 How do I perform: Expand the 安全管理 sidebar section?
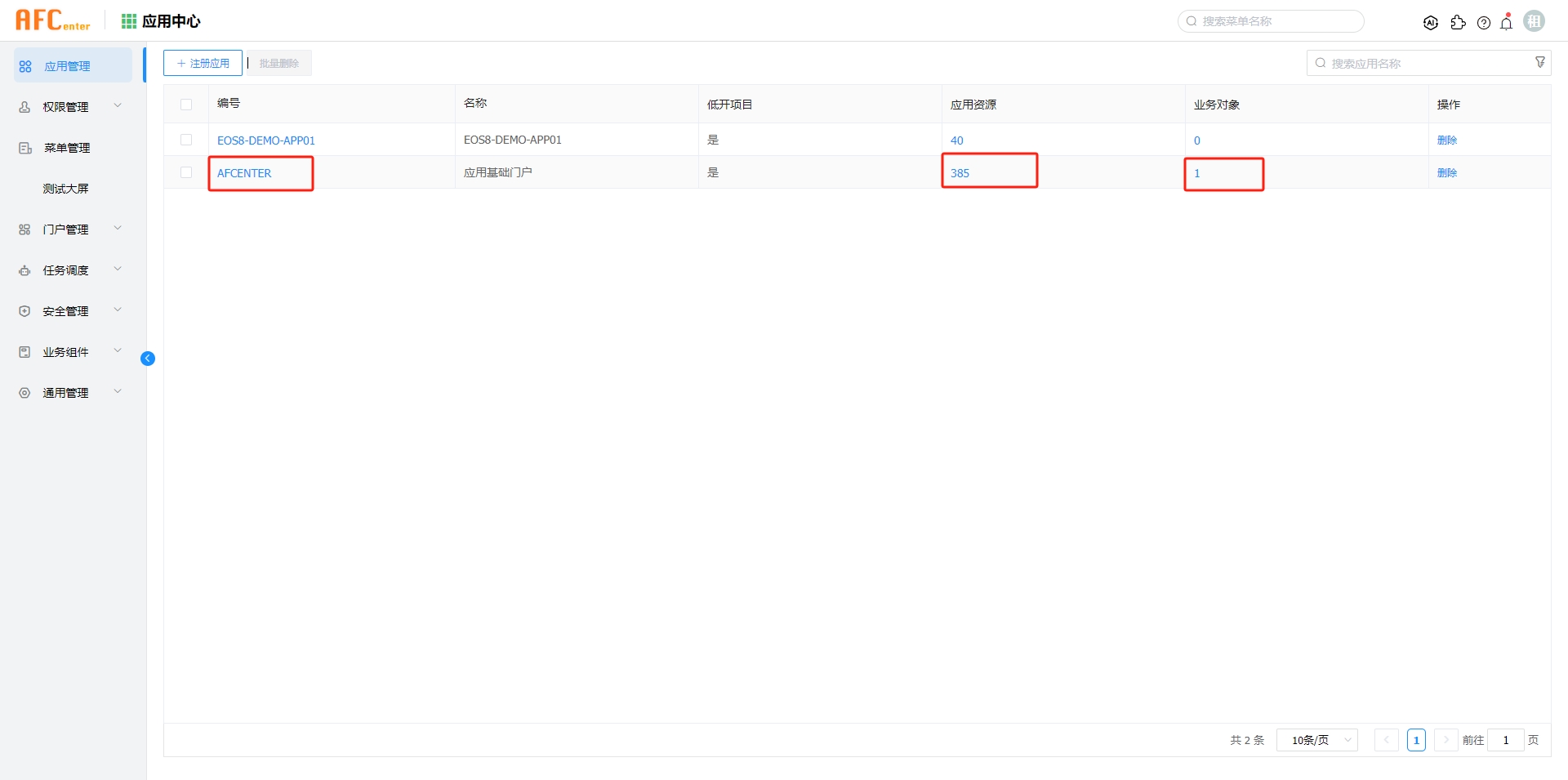click(66, 311)
